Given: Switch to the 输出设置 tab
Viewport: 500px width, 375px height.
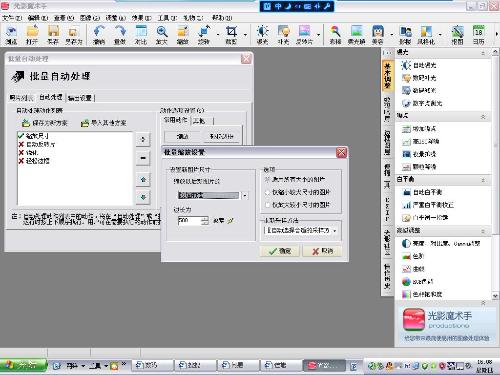Looking at the screenshot, I should pyautogui.click(x=80, y=98).
